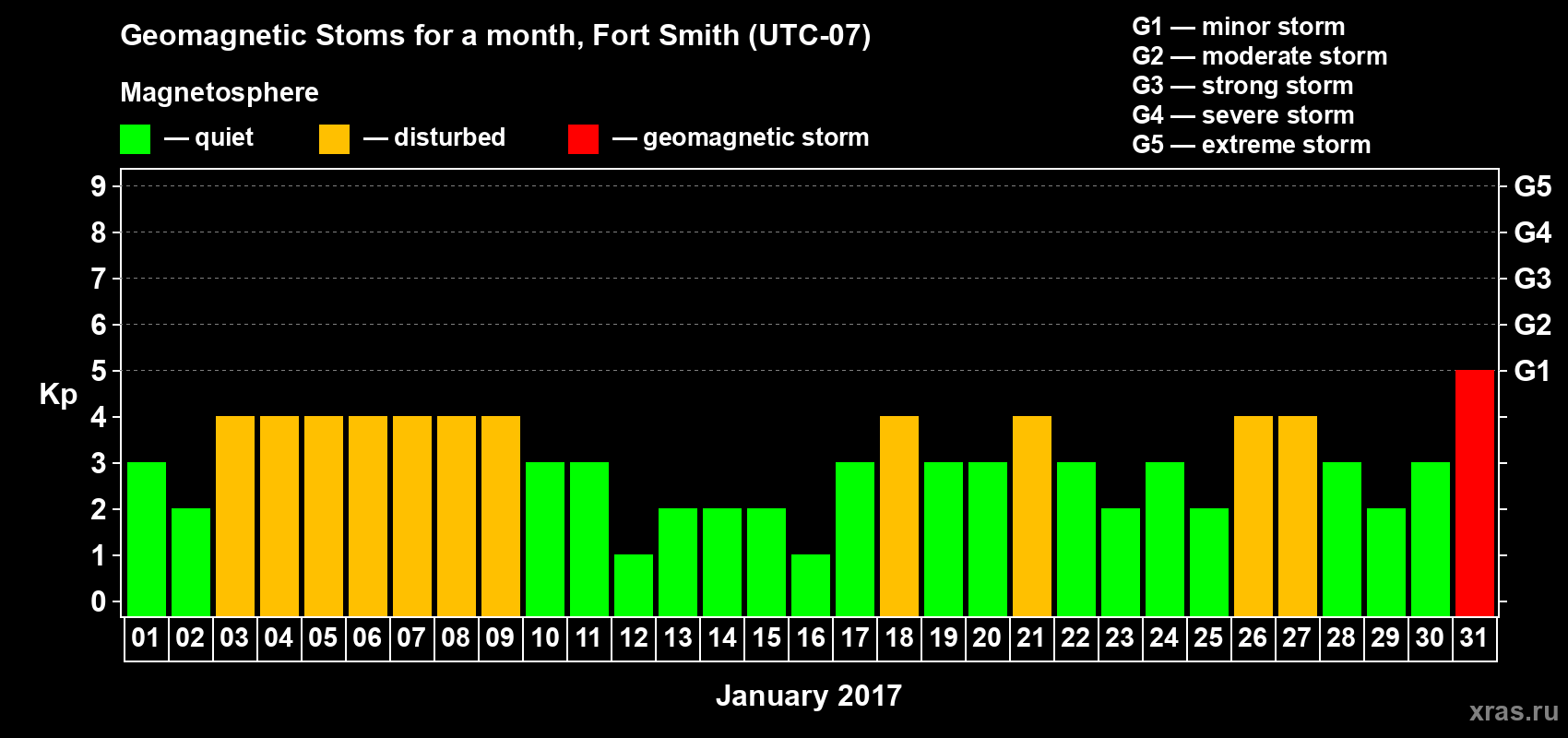Click the yellow disturbed legend swatch
This screenshot has height=738, width=1568.
[x=334, y=139]
